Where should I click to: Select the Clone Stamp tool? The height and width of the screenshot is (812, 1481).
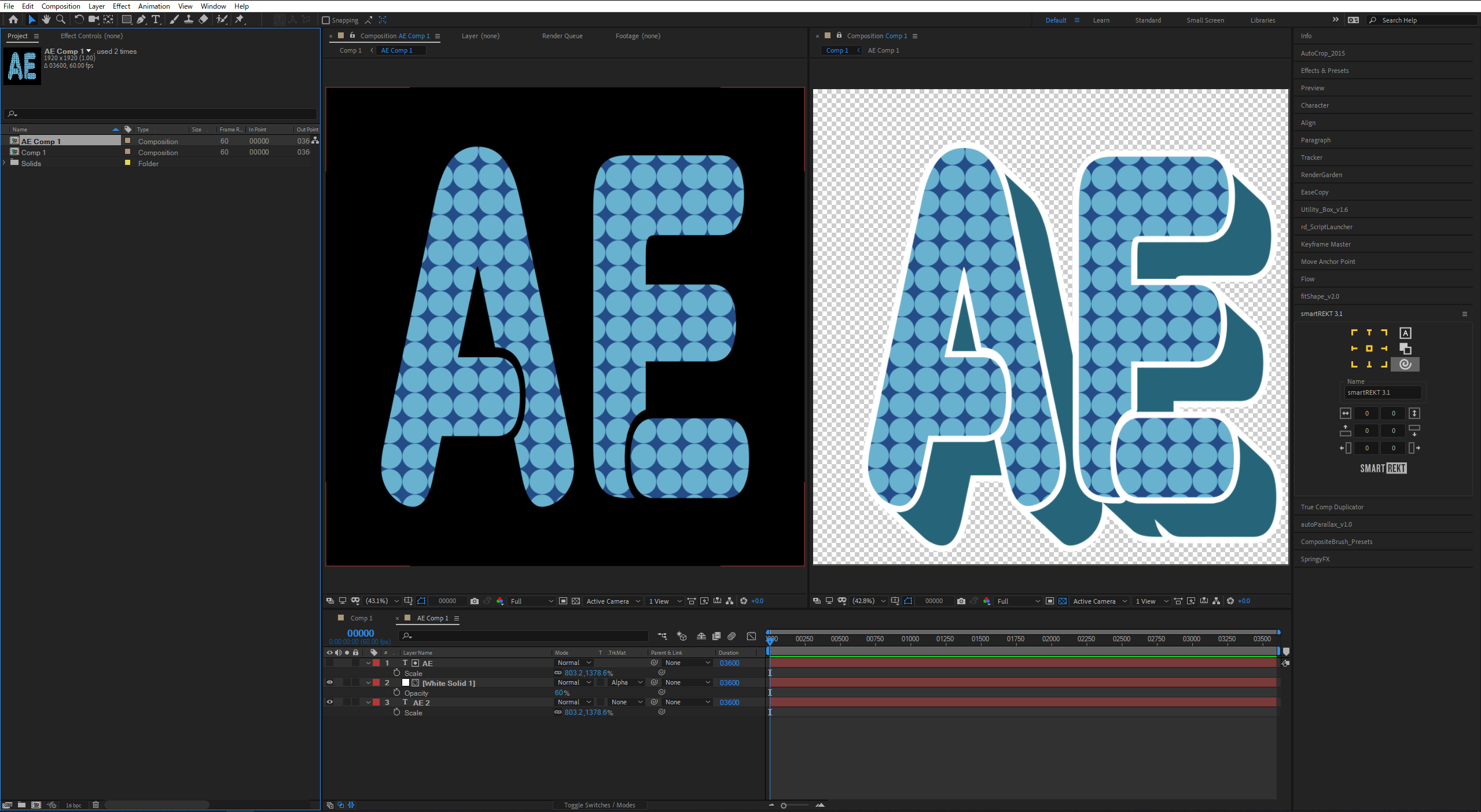point(188,20)
